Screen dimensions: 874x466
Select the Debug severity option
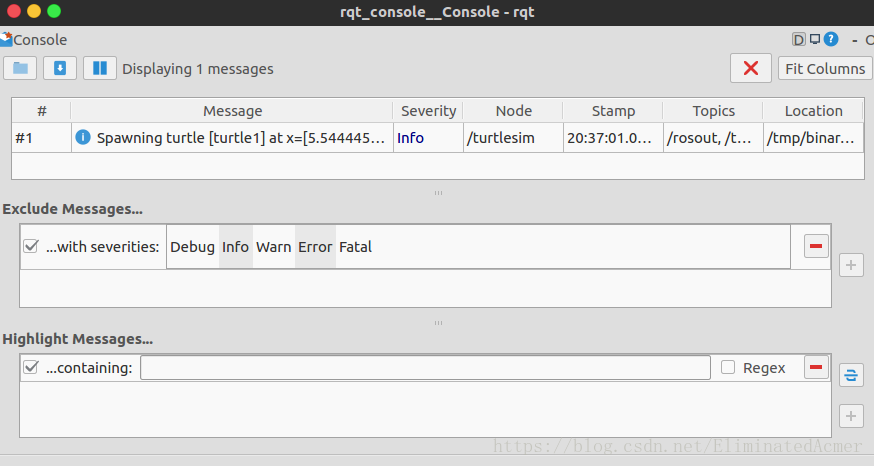192,246
